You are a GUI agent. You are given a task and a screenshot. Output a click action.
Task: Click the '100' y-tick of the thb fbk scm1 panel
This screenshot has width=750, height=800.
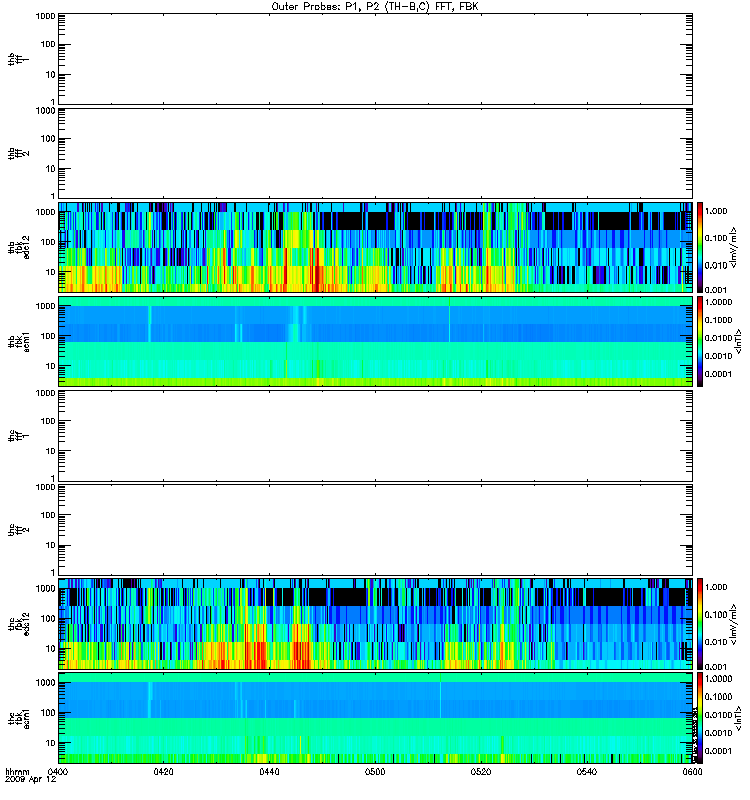(x=48, y=336)
